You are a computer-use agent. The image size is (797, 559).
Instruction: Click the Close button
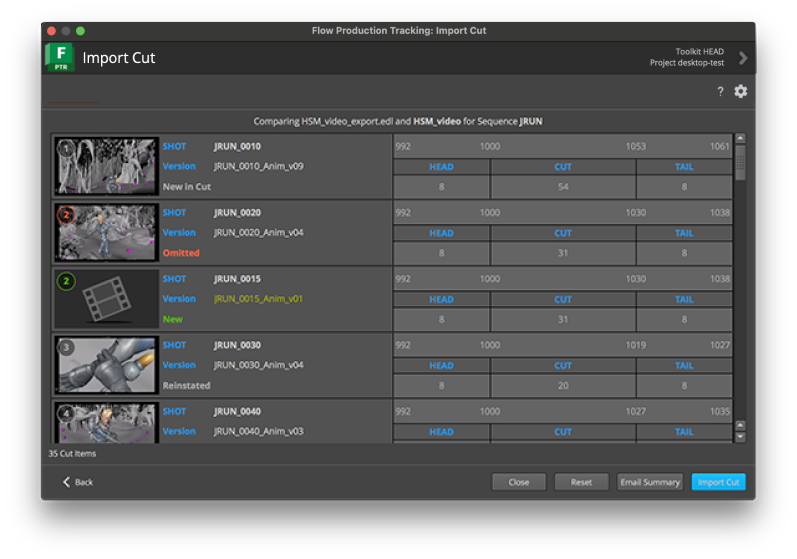click(x=518, y=482)
